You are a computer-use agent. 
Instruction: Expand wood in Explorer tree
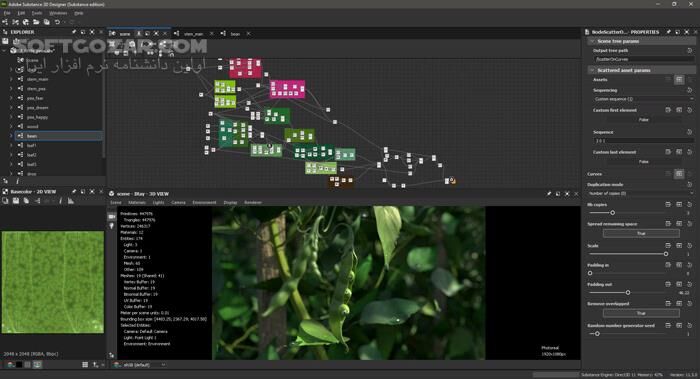[x=11, y=126]
